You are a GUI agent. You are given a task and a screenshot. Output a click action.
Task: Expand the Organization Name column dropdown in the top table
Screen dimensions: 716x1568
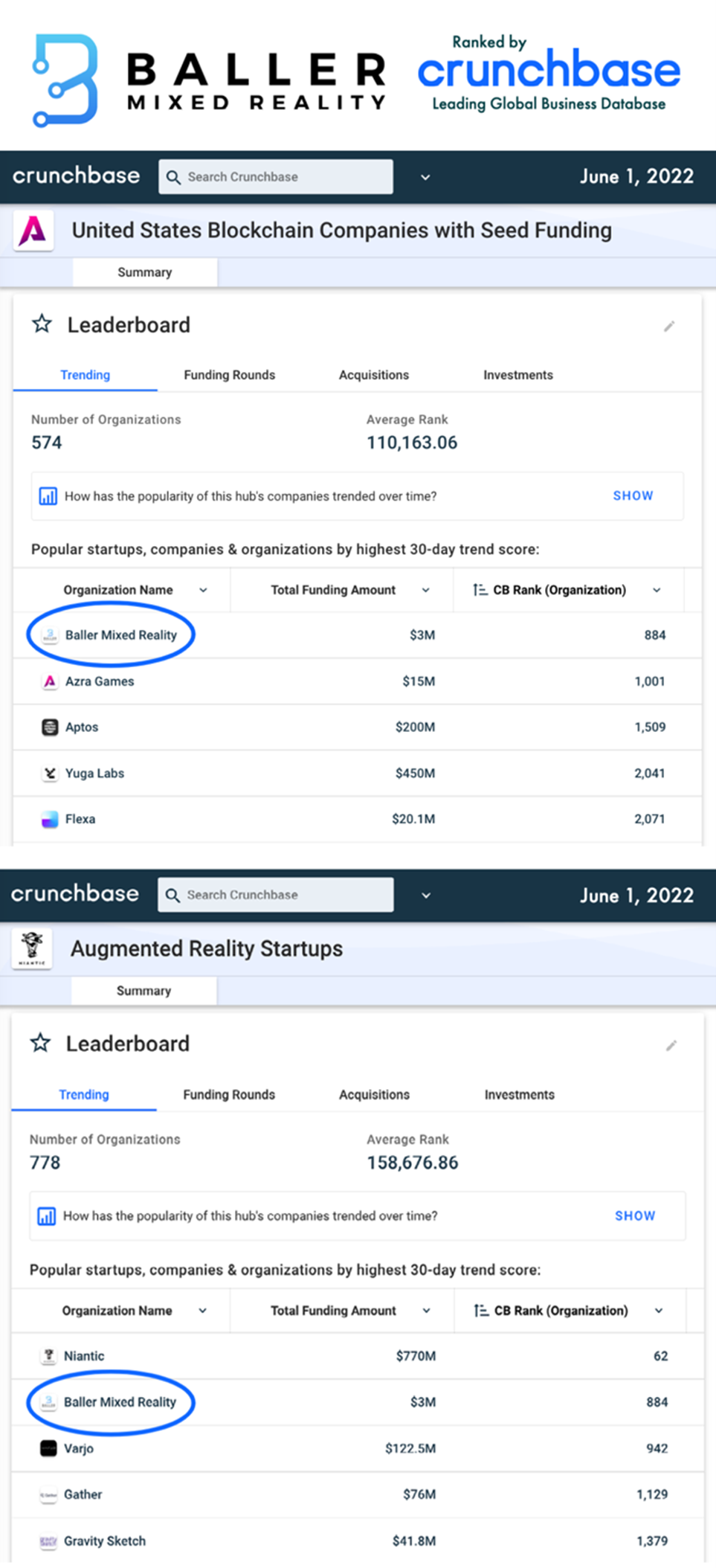coord(203,590)
